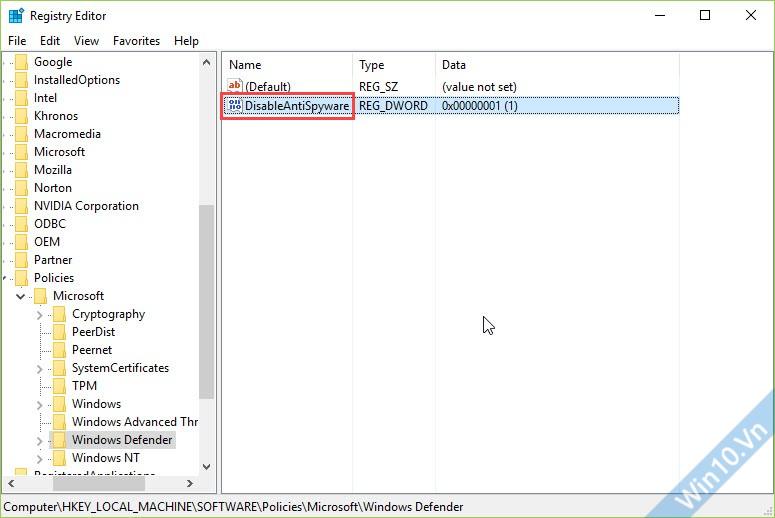Click the Peernet folder icon
Viewport: 775px width, 518px height.
(x=59, y=350)
